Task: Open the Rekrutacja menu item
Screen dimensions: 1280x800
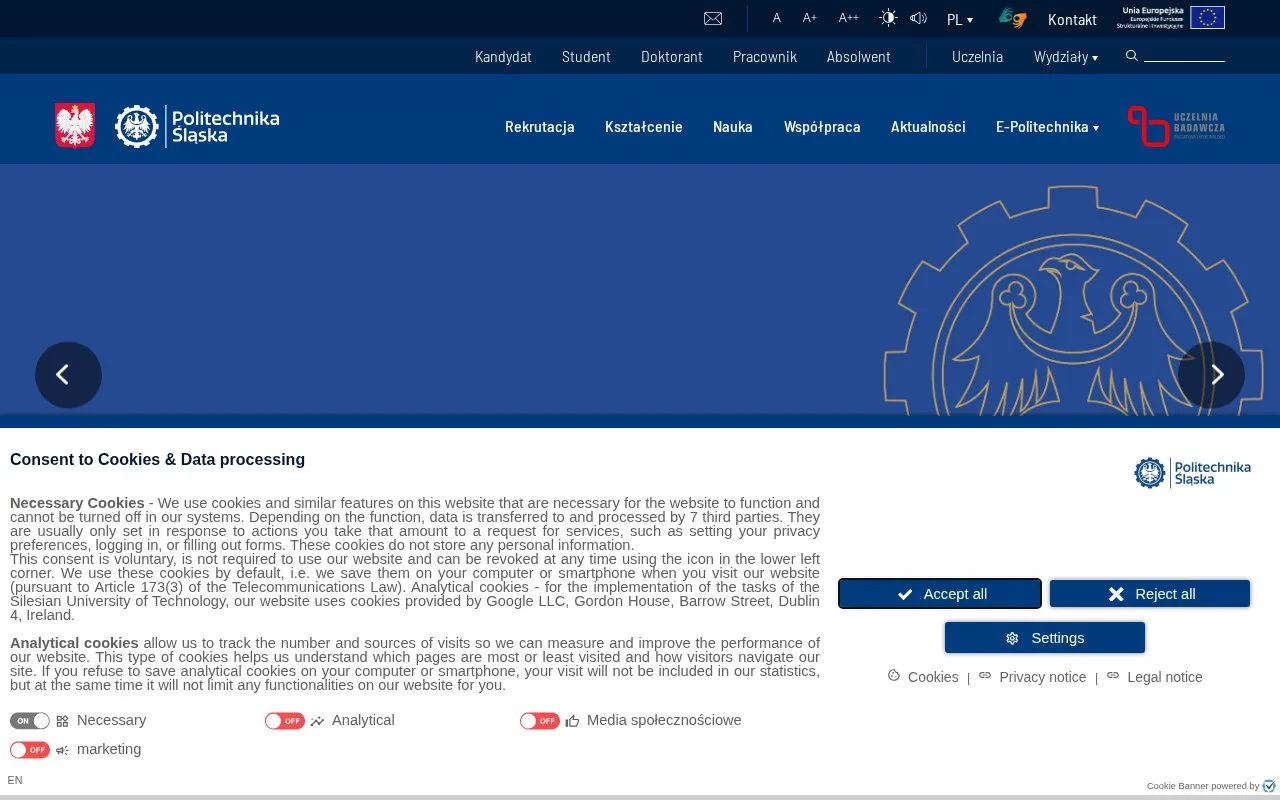Action: point(540,127)
